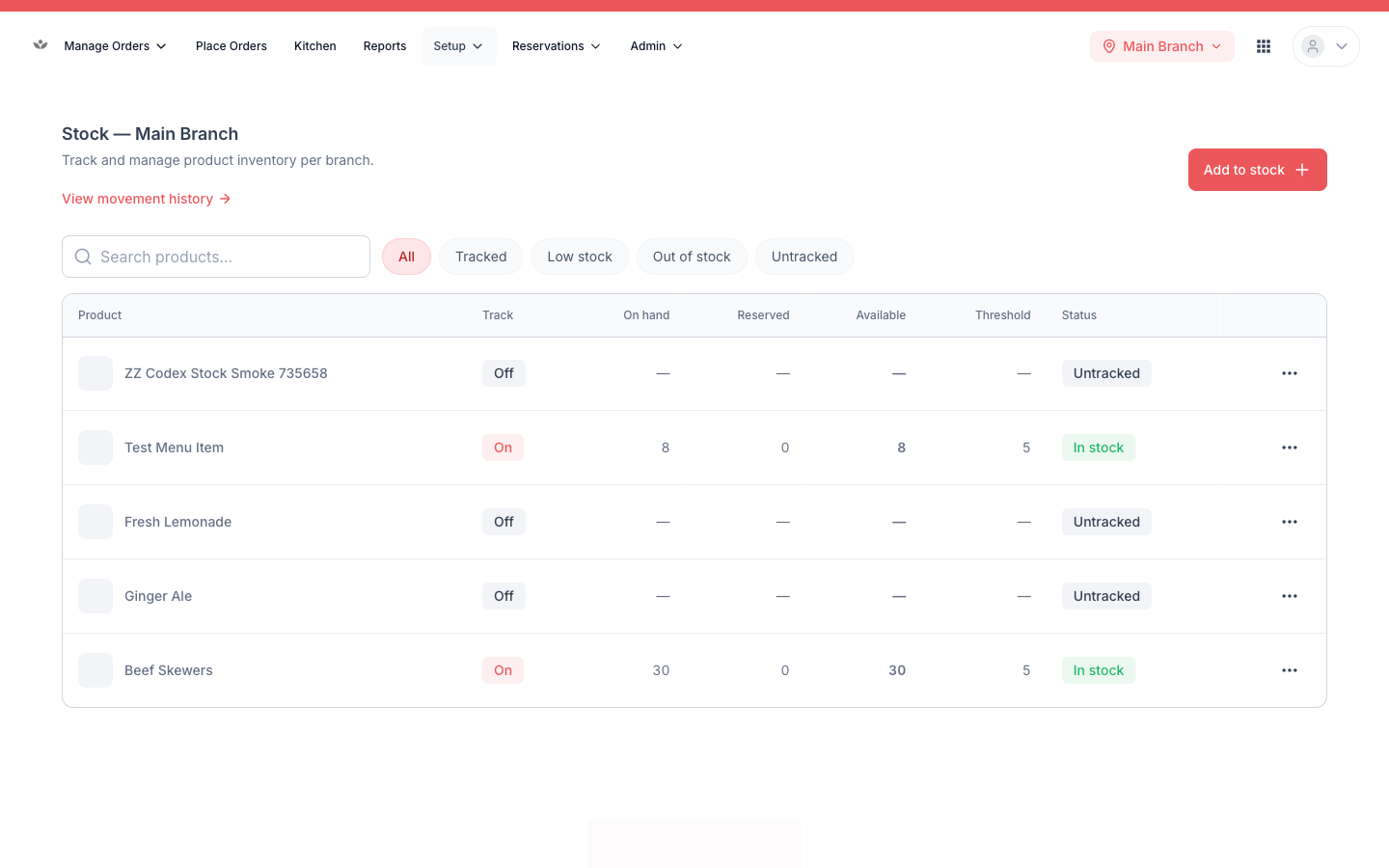The image size is (1389, 868).
Task: Toggle tracking off for Test Menu Item
Action: (x=503, y=448)
